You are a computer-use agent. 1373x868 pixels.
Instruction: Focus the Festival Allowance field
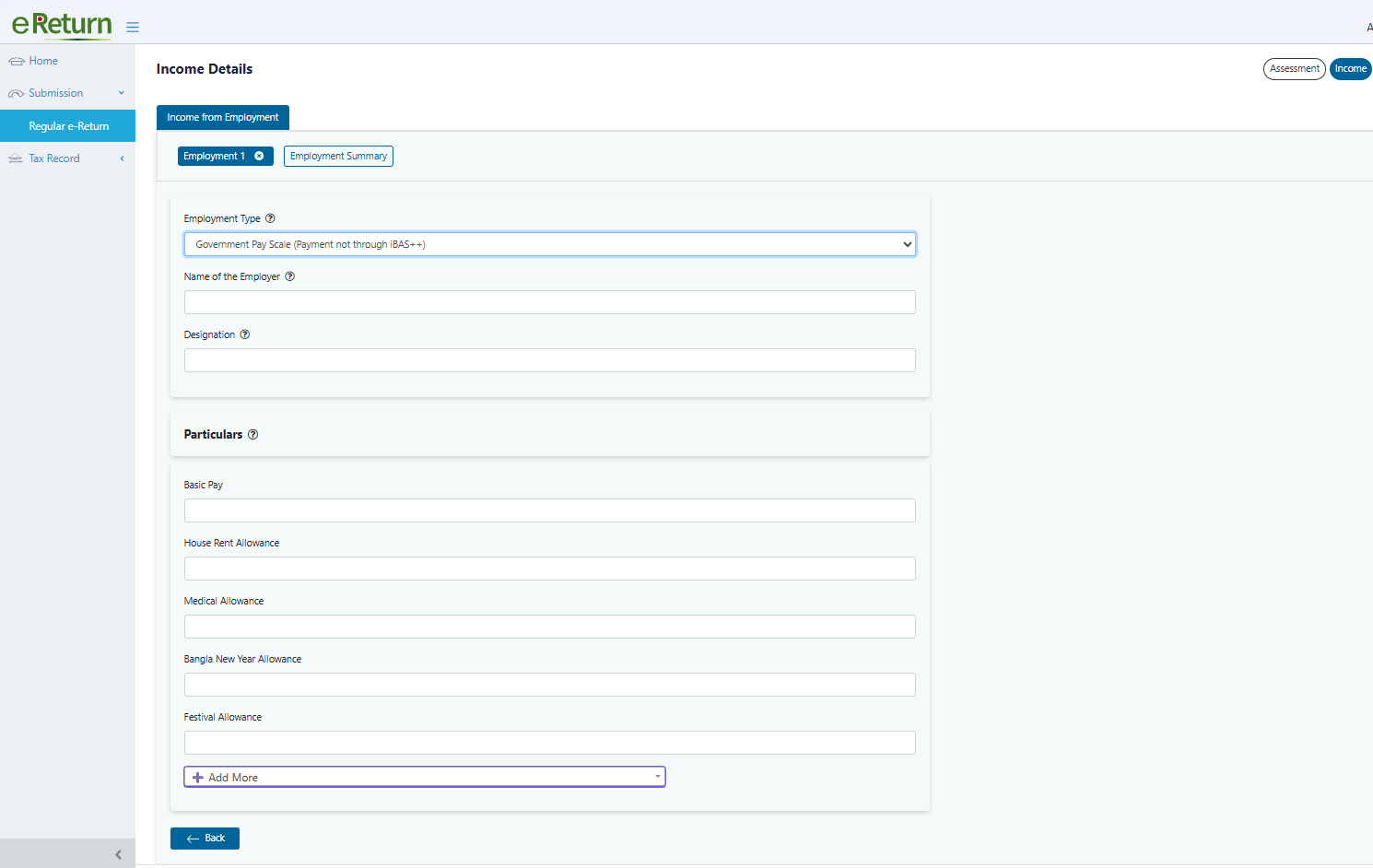(x=550, y=743)
